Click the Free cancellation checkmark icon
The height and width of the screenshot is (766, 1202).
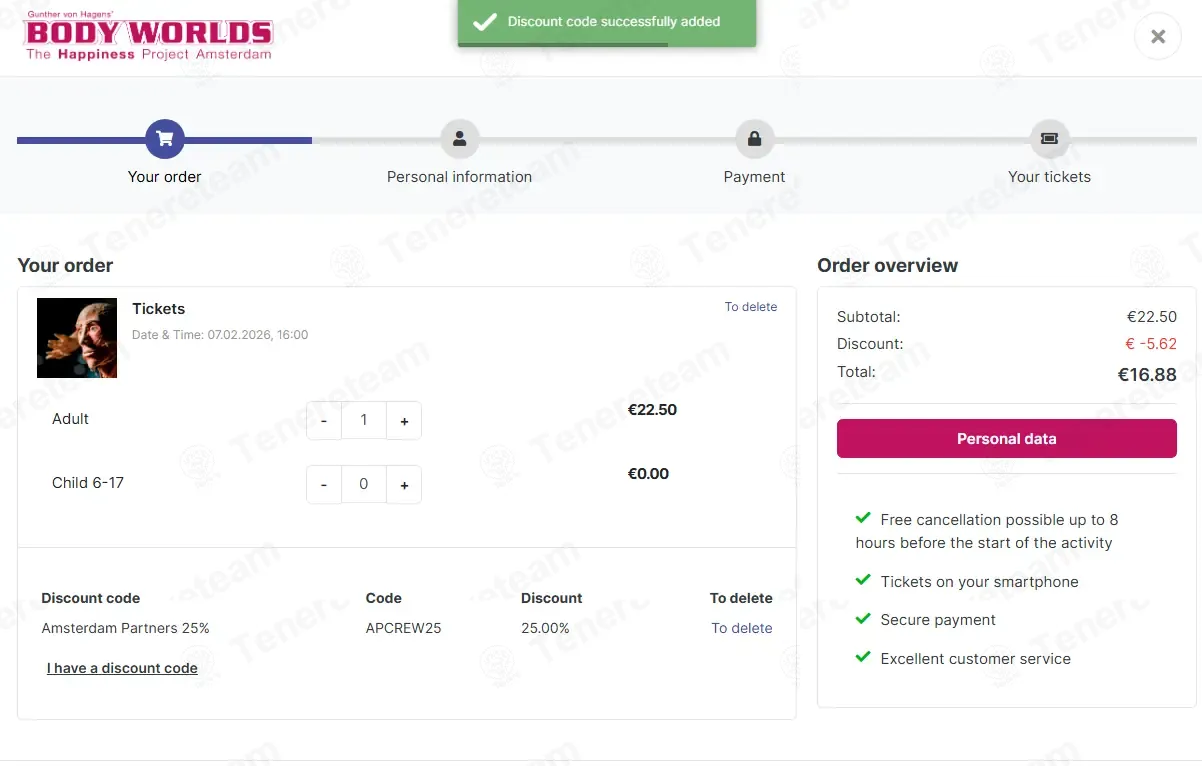[x=863, y=518]
